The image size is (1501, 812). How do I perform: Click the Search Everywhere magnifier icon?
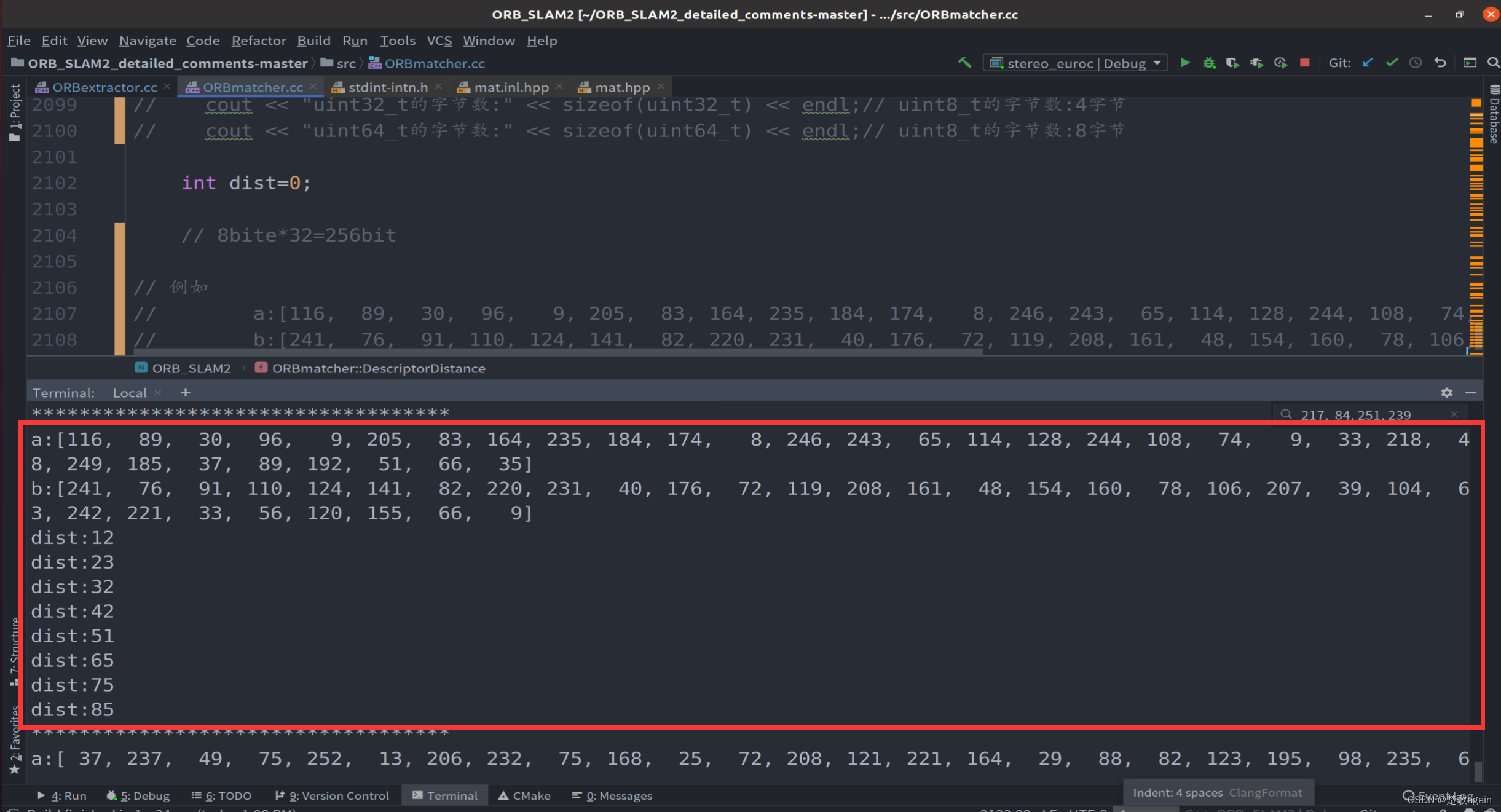[x=1493, y=63]
